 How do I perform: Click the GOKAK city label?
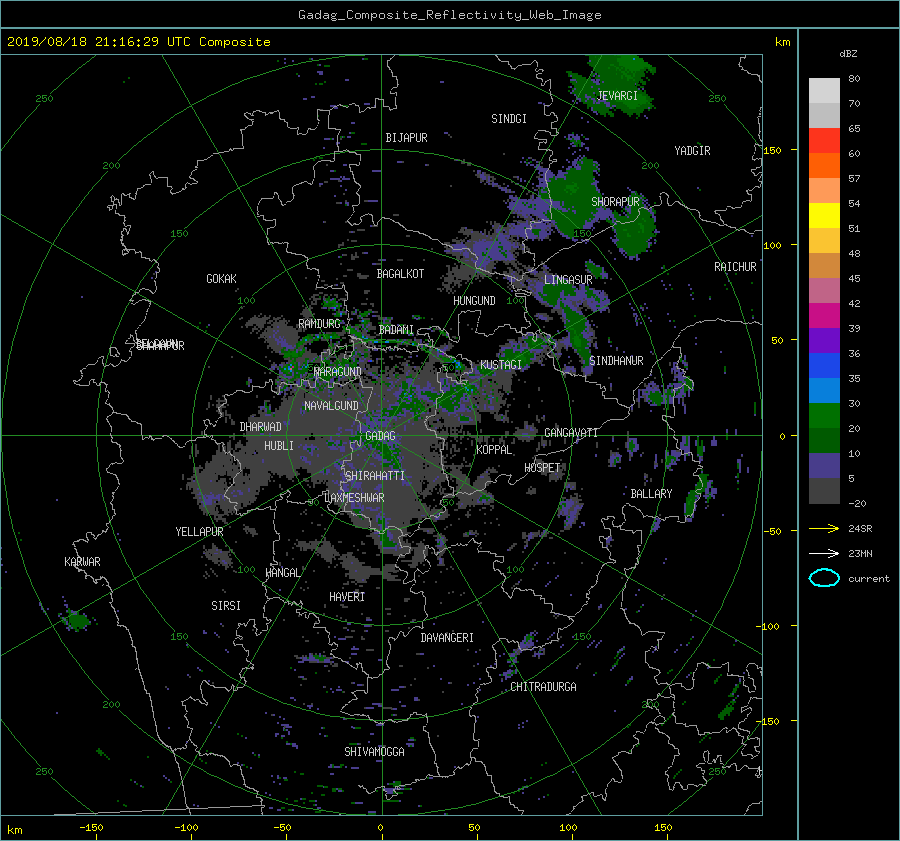pyautogui.click(x=221, y=278)
